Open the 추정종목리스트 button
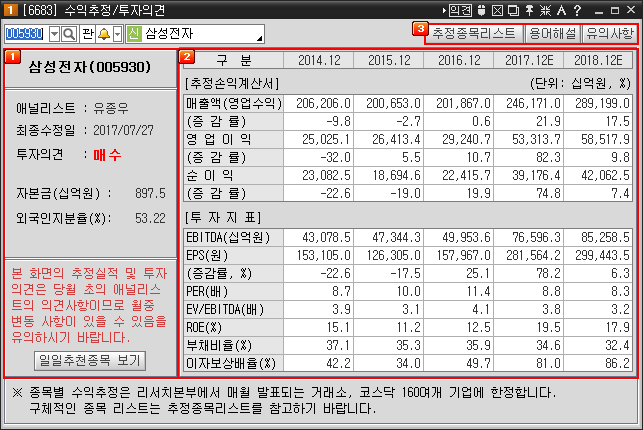 (474, 33)
